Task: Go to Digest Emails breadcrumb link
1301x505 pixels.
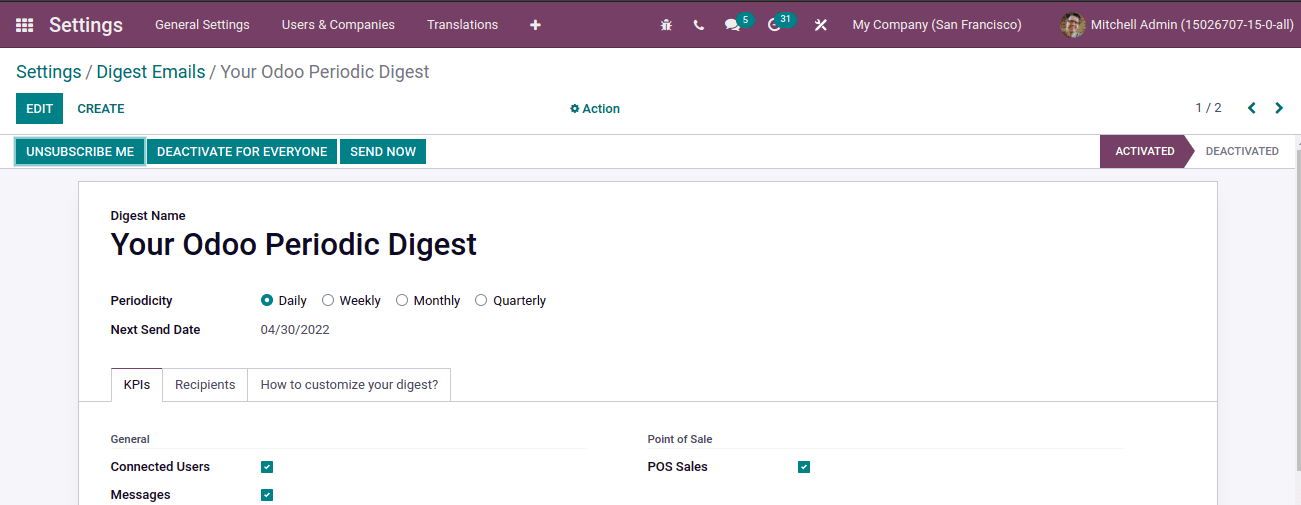Action: coord(151,72)
